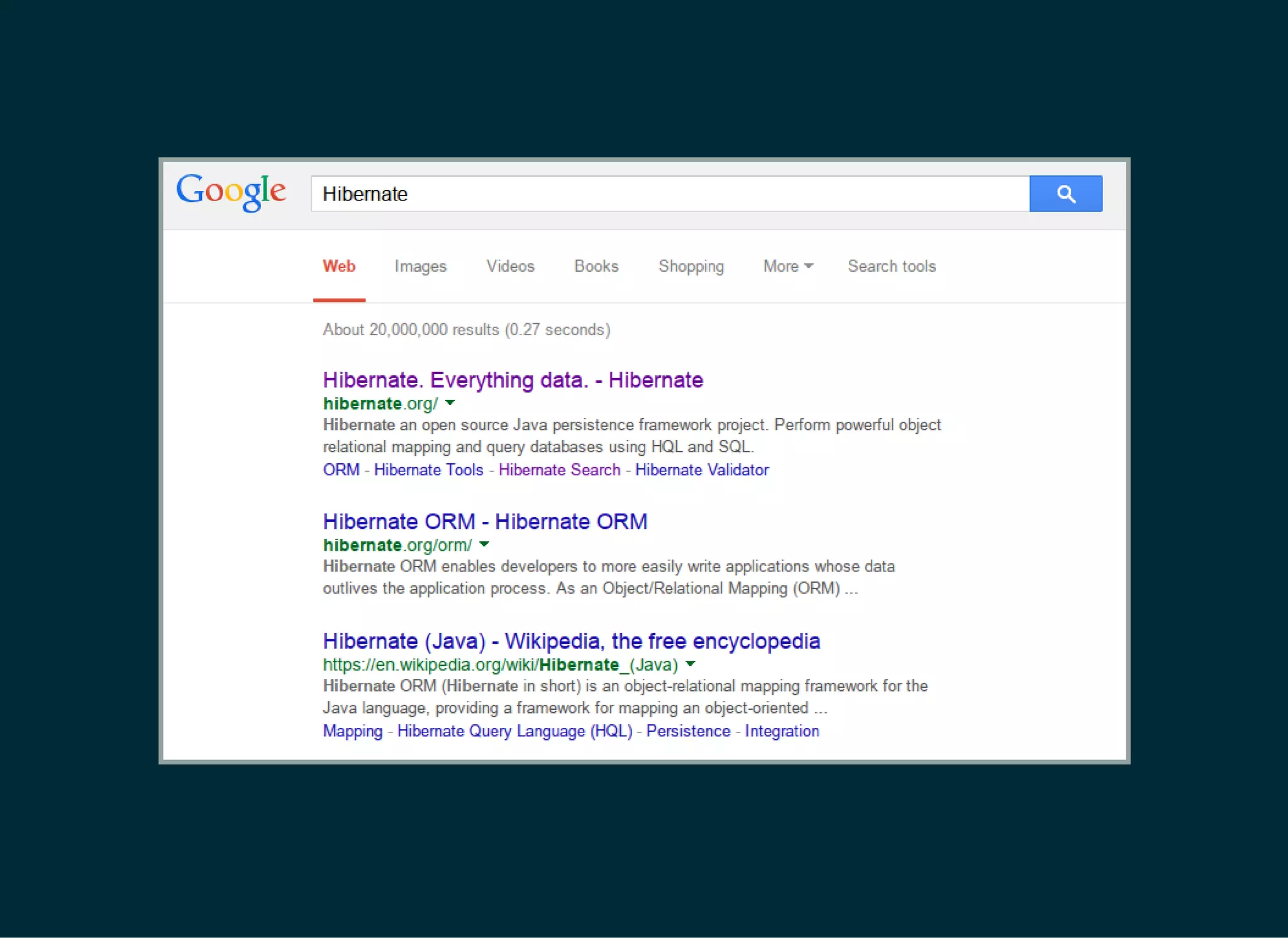Click the green hibernate.org/ URL text
The width and height of the screenshot is (1288, 938).
pos(380,404)
